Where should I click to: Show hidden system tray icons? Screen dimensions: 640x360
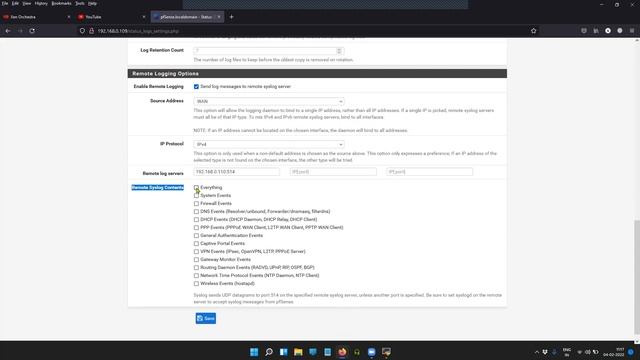click(x=536, y=352)
